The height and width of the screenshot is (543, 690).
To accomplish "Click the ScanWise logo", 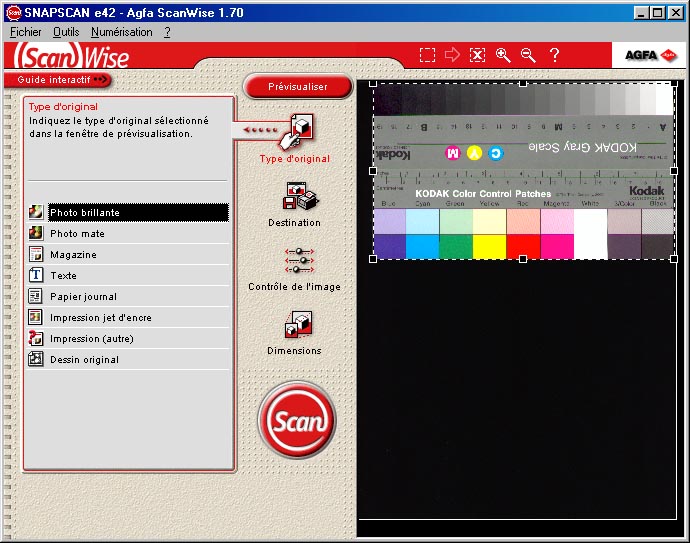I will tap(71, 56).
